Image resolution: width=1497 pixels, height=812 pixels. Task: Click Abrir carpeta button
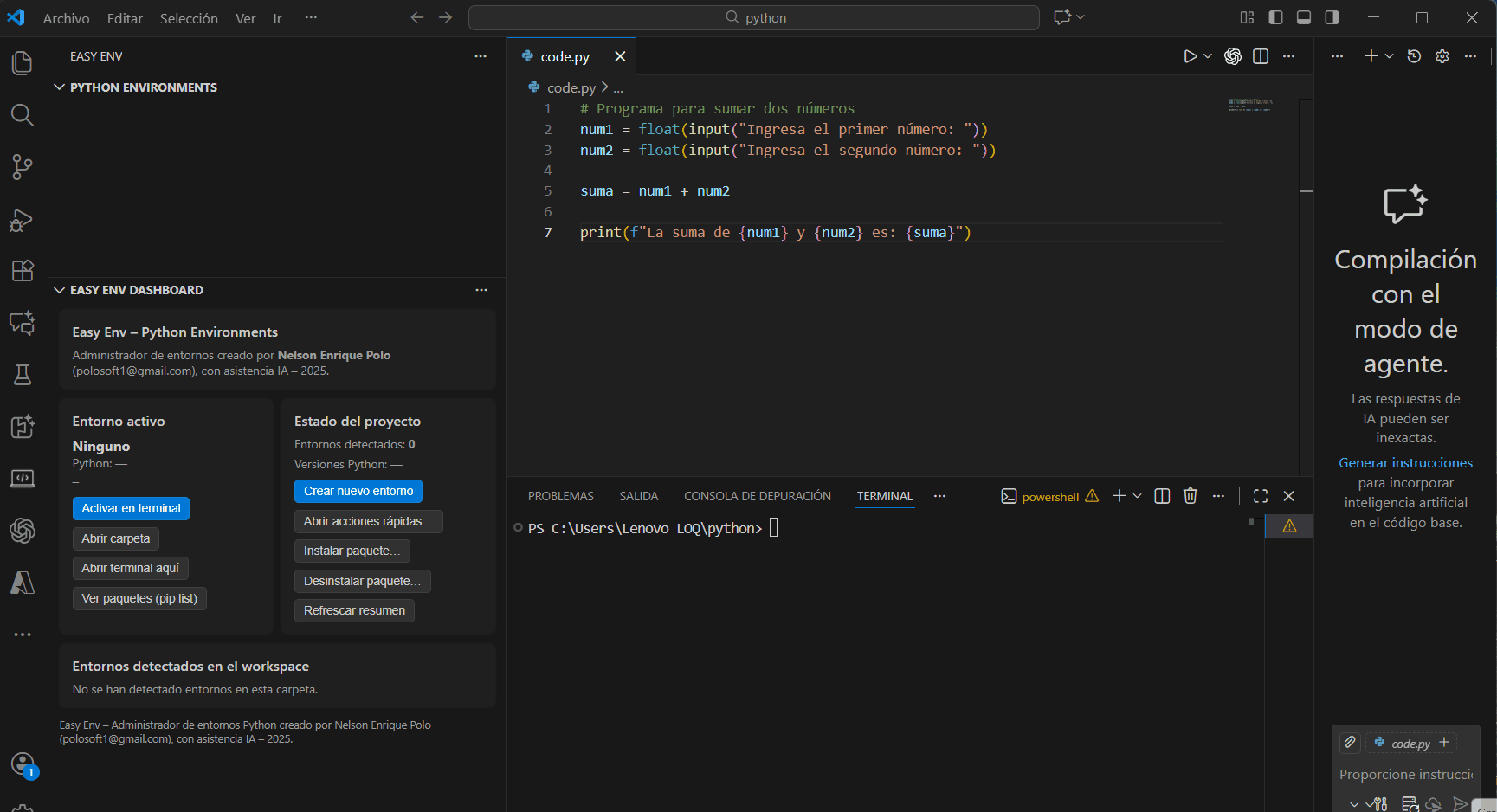(x=116, y=538)
